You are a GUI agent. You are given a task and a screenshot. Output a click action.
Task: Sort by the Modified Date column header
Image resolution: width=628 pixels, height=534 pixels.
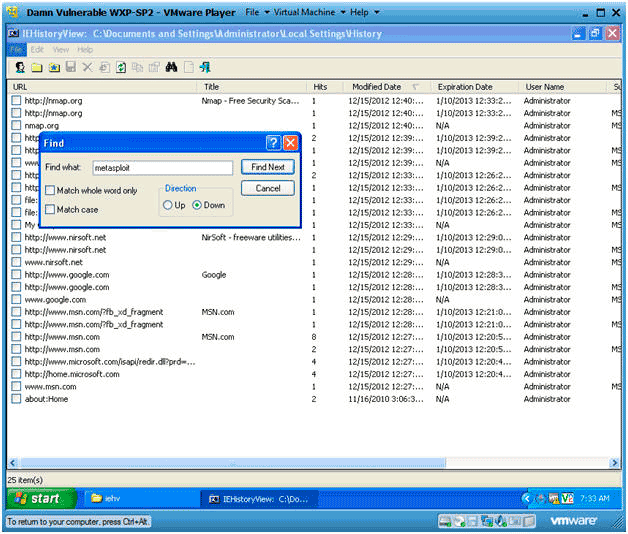pyautogui.click(x=385, y=87)
